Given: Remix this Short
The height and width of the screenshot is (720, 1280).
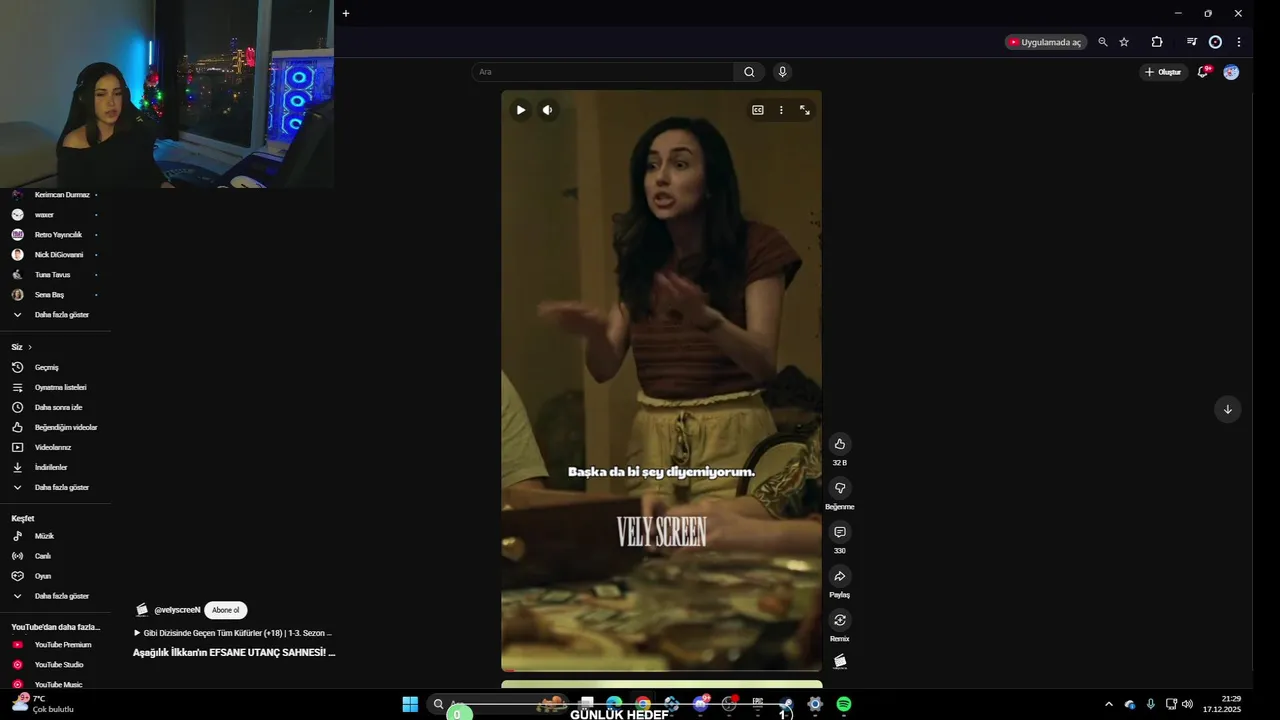Looking at the screenshot, I should click(x=840, y=620).
